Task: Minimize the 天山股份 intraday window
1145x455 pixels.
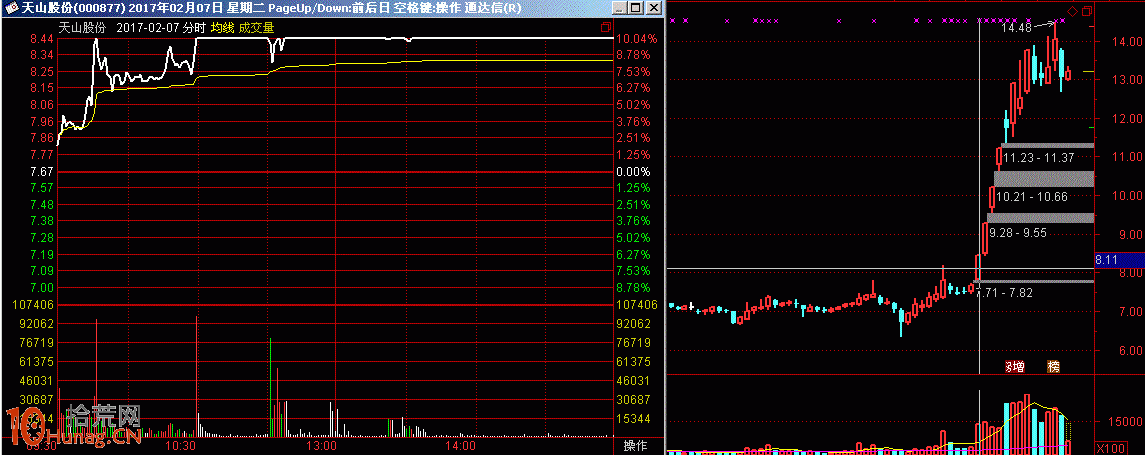Action: click(620, 8)
